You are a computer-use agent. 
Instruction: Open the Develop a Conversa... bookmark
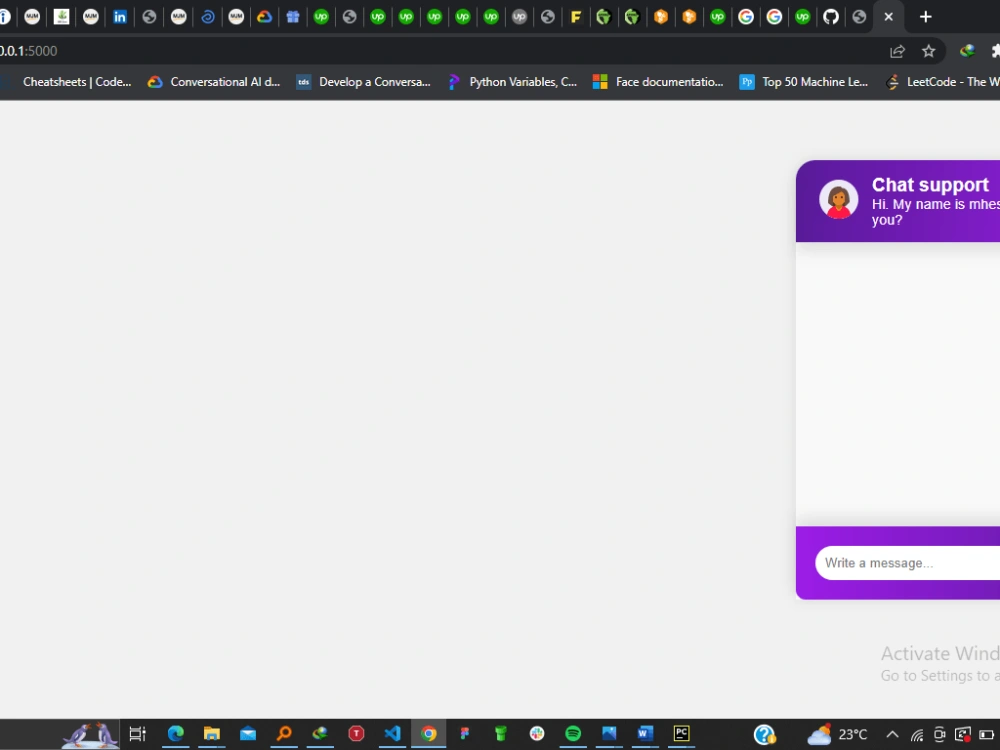(x=364, y=82)
